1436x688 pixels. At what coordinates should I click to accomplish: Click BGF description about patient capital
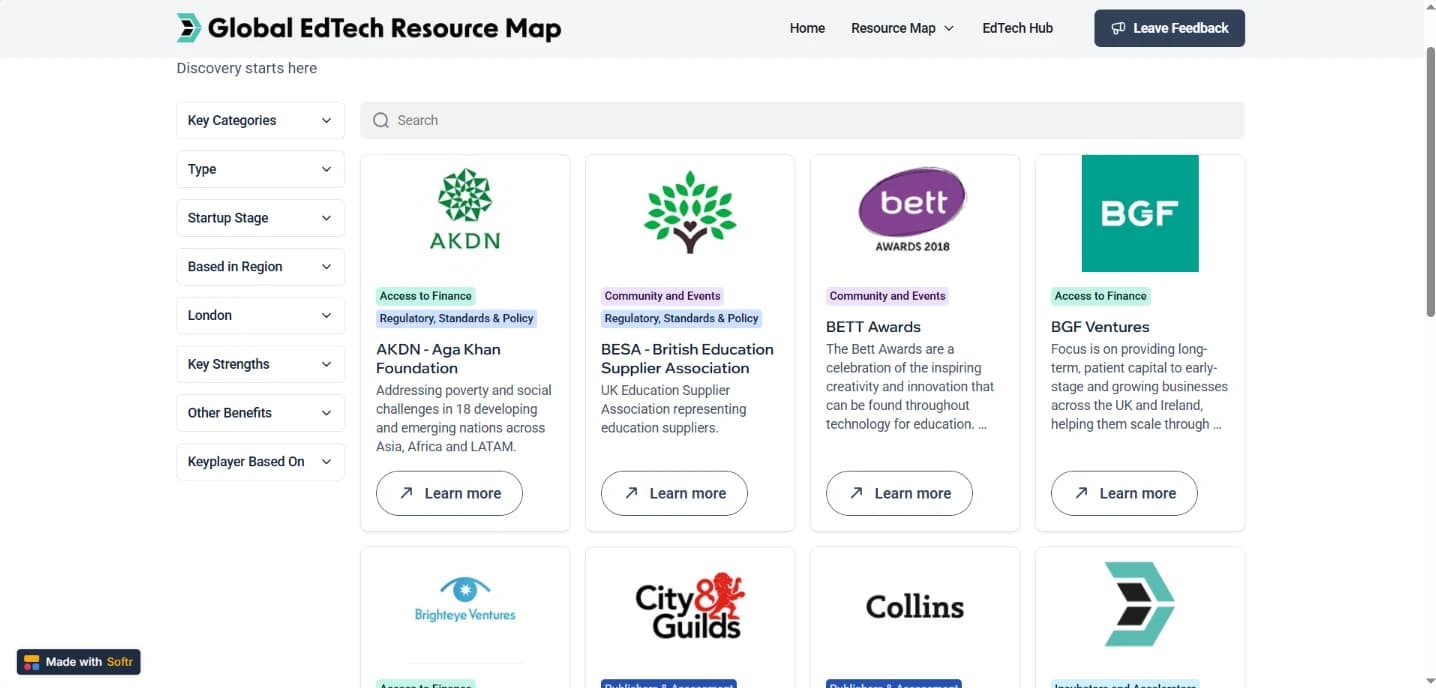tap(1139, 386)
